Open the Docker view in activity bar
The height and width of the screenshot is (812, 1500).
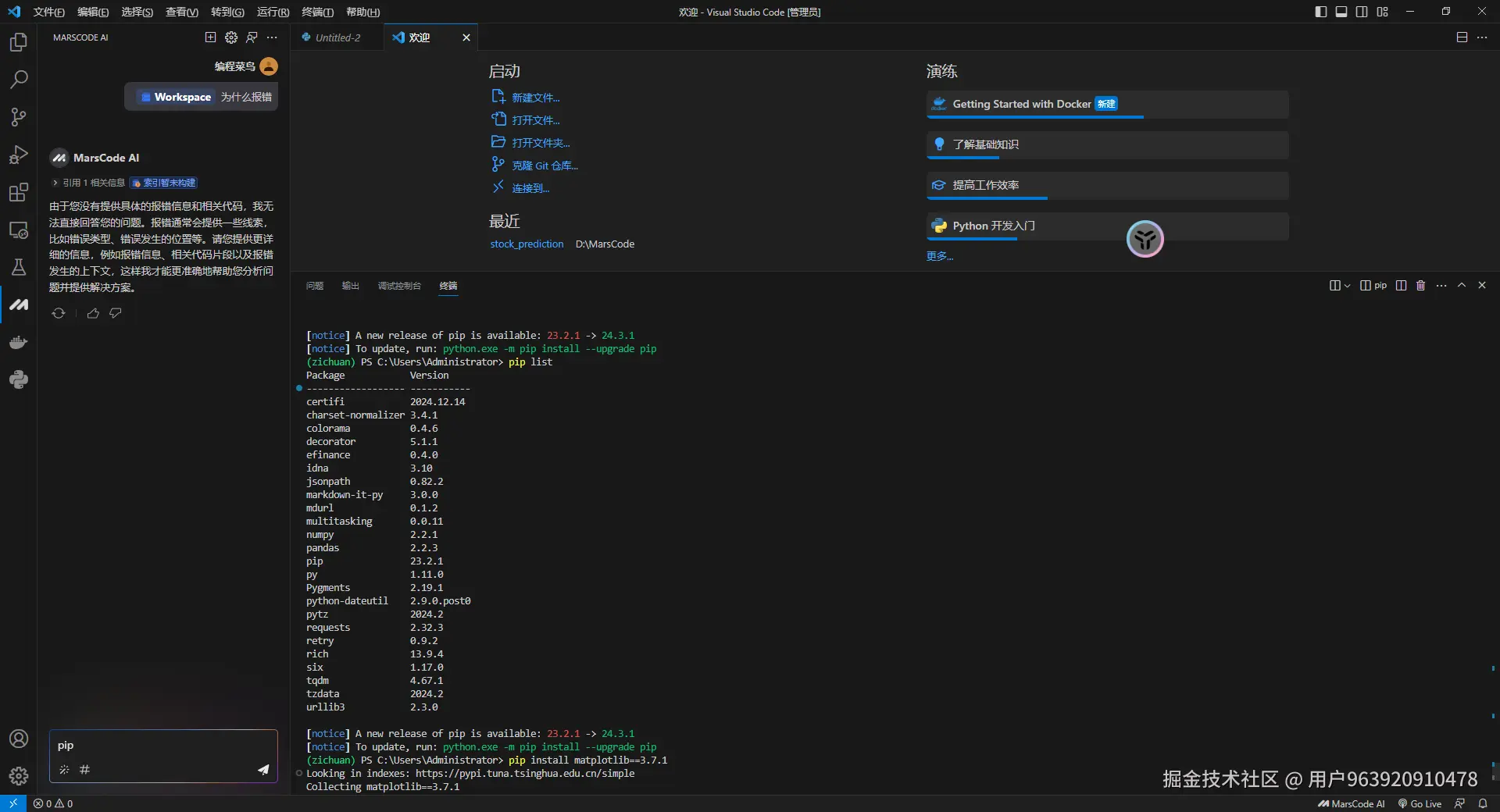[19, 343]
